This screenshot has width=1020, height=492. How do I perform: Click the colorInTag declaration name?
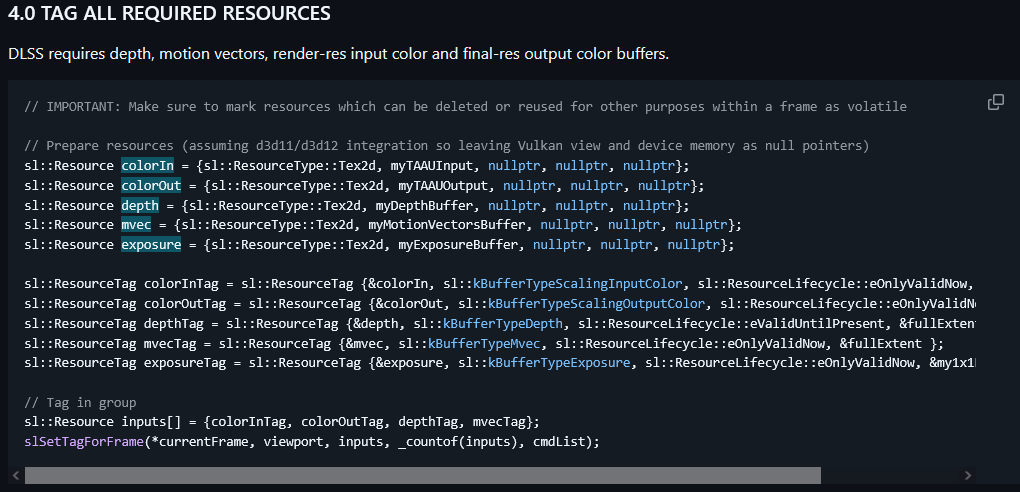(181, 284)
